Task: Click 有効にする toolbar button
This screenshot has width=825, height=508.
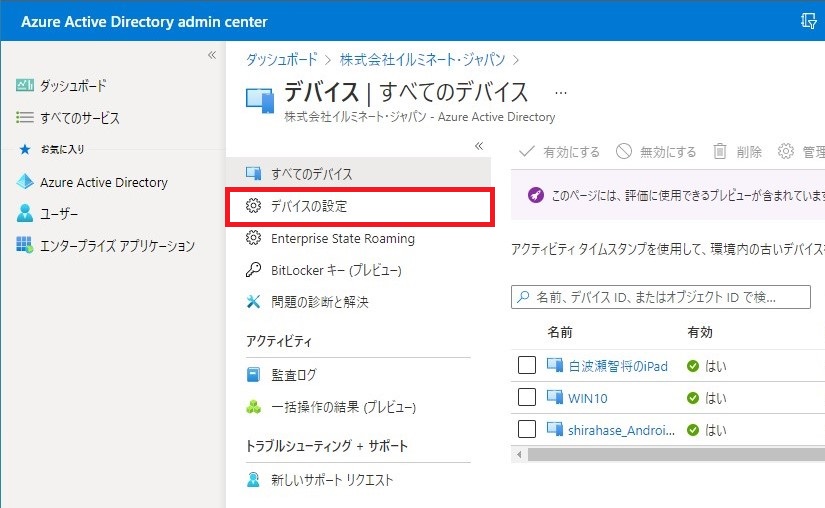Action: (x=559, y=152)
